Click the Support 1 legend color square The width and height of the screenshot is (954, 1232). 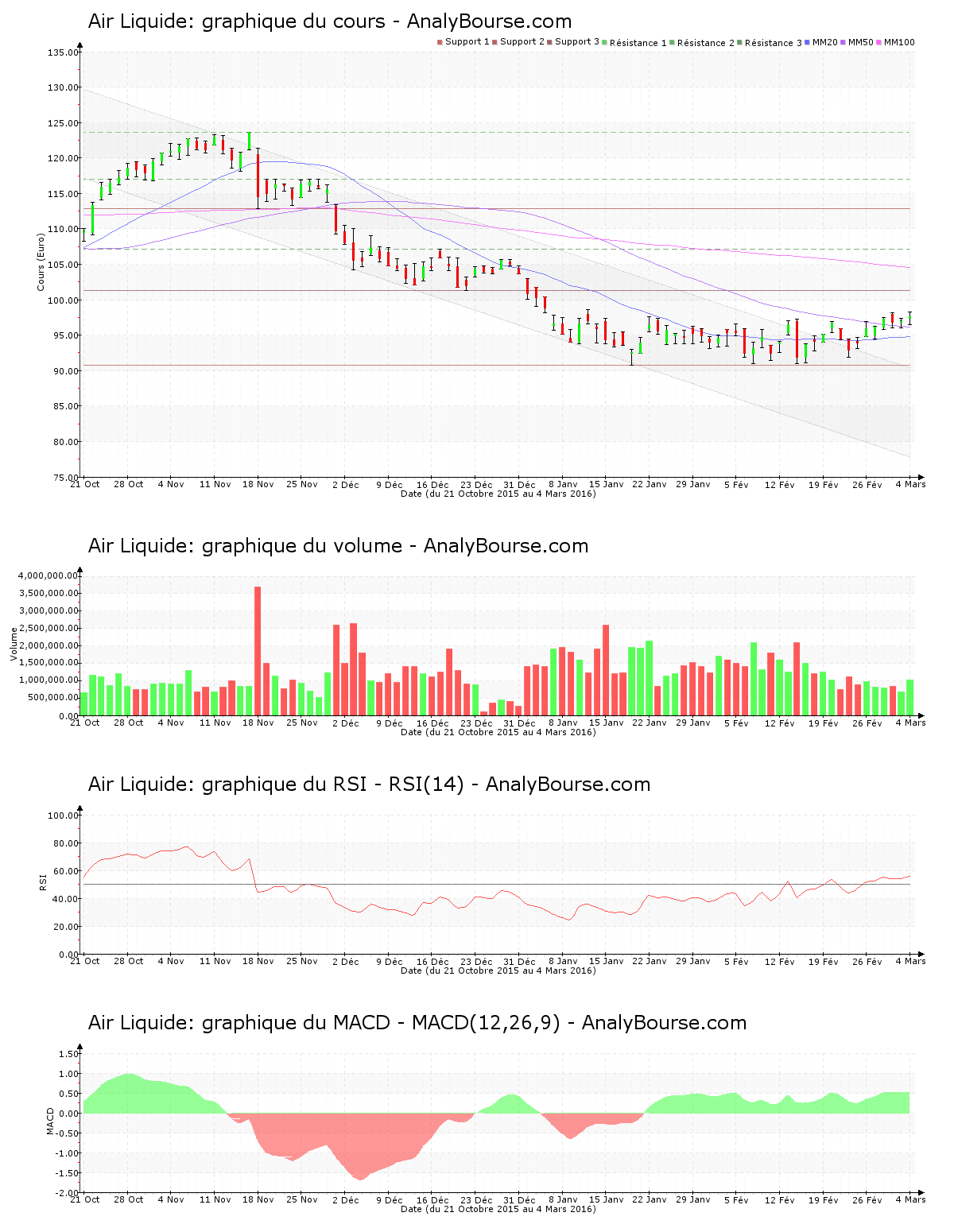(x=440, y=42)
